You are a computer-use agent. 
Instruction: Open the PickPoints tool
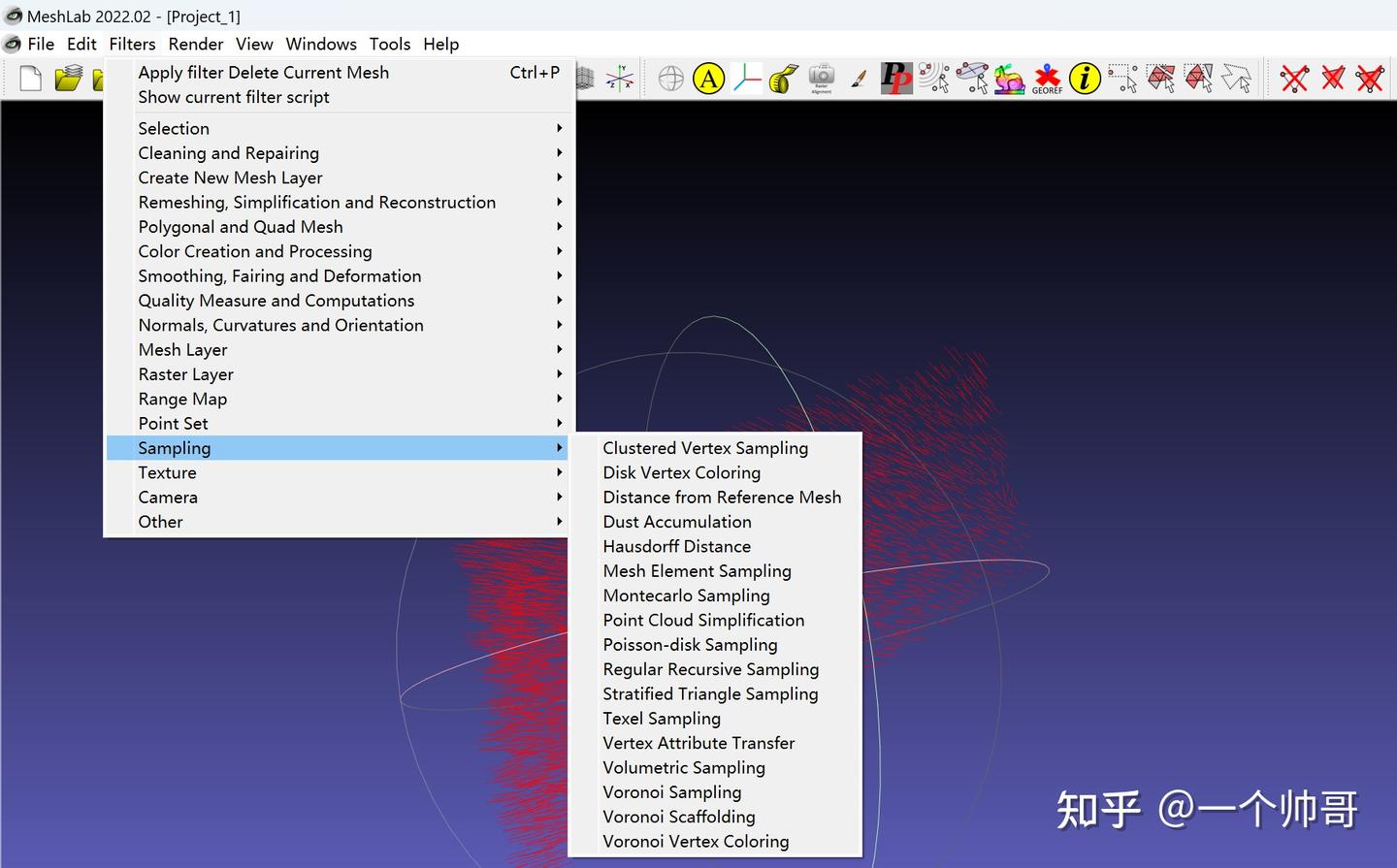[x=895, y=78]
